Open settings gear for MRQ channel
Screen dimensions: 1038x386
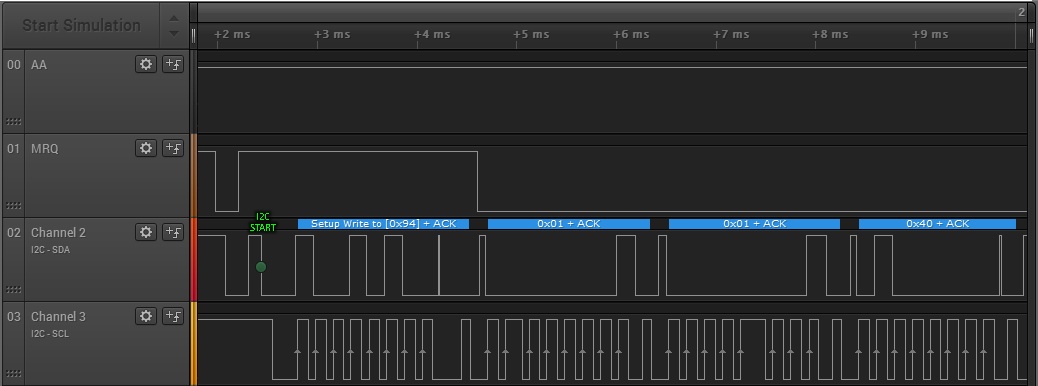[x=146, y=148]
